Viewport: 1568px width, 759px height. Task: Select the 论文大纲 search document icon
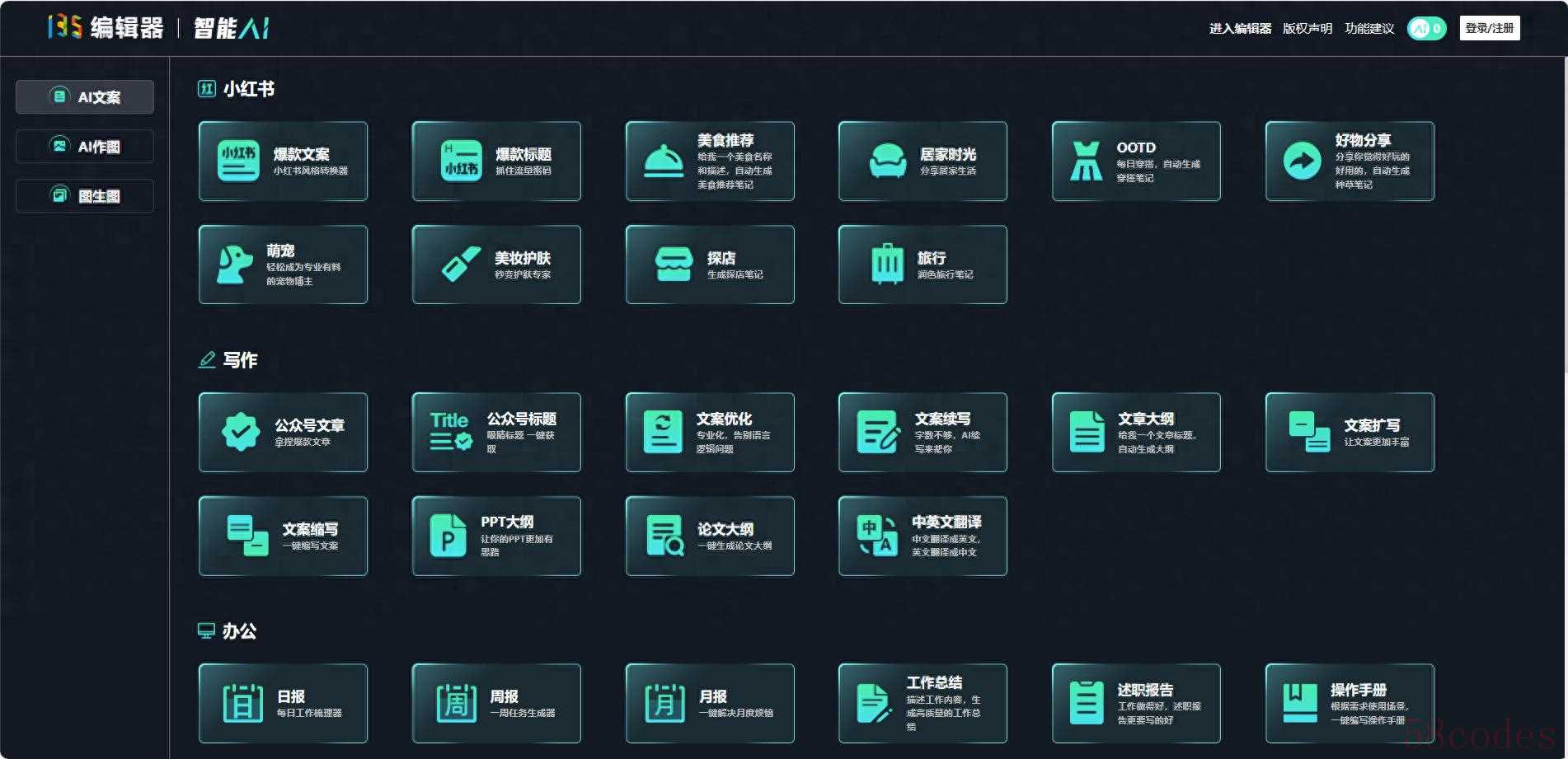664,536
